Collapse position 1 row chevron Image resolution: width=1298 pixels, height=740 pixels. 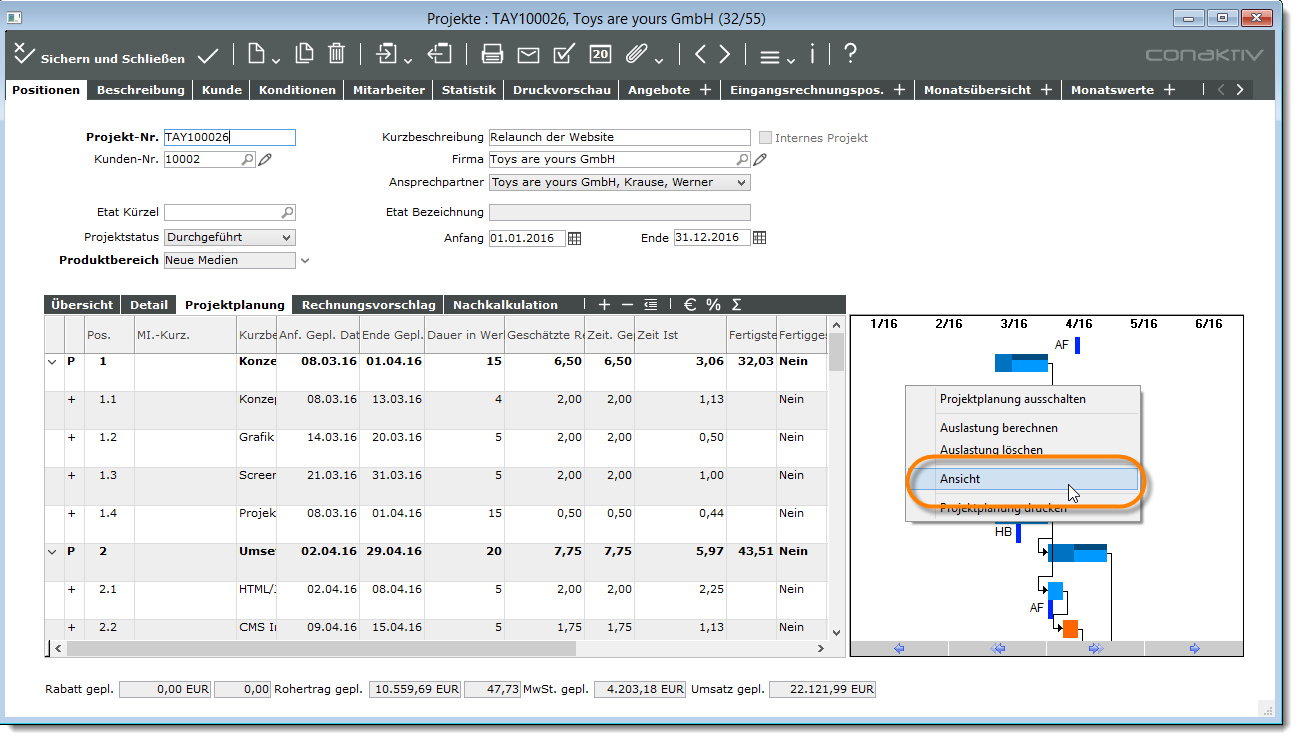click(53, 361)
